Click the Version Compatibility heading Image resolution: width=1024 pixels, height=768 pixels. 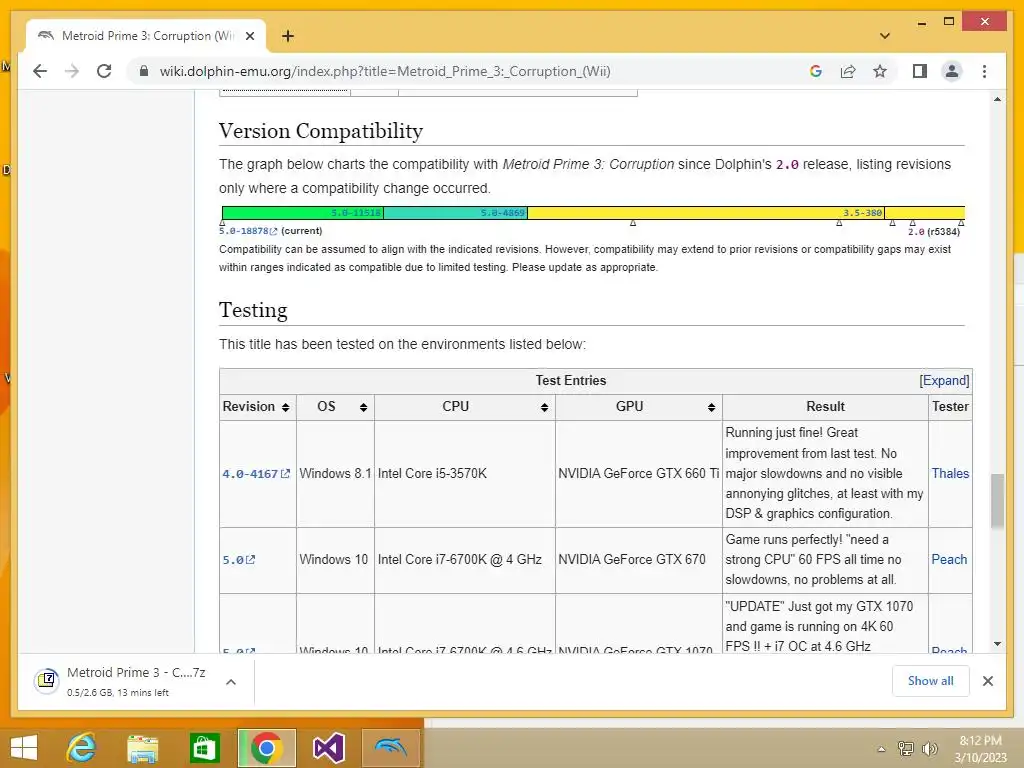(x=321, y=131)
